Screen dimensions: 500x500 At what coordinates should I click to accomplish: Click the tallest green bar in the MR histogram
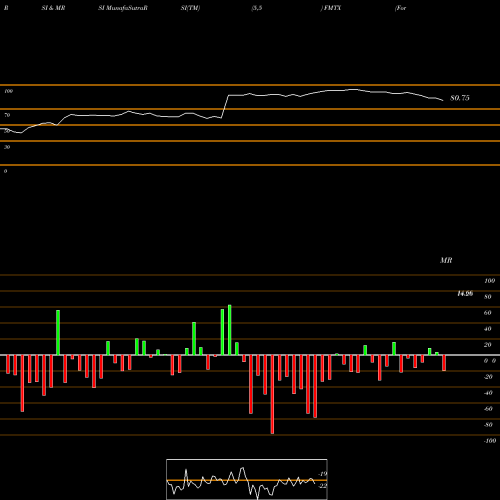(x=230, y=330)
